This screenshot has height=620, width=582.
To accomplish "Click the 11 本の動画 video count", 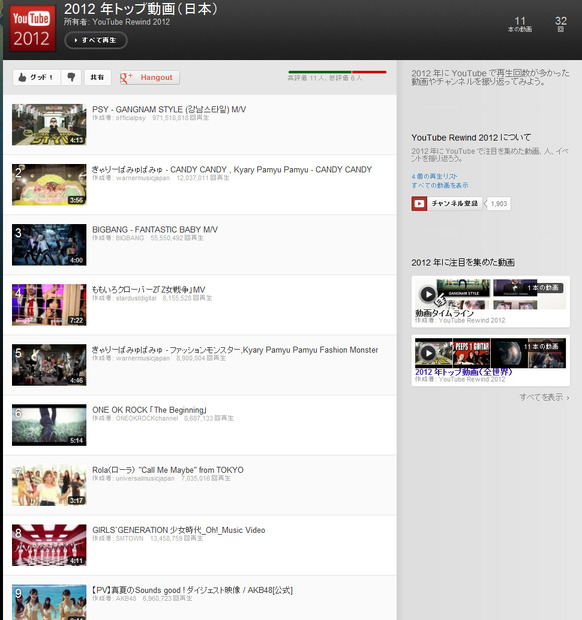I will coord(520,24).
